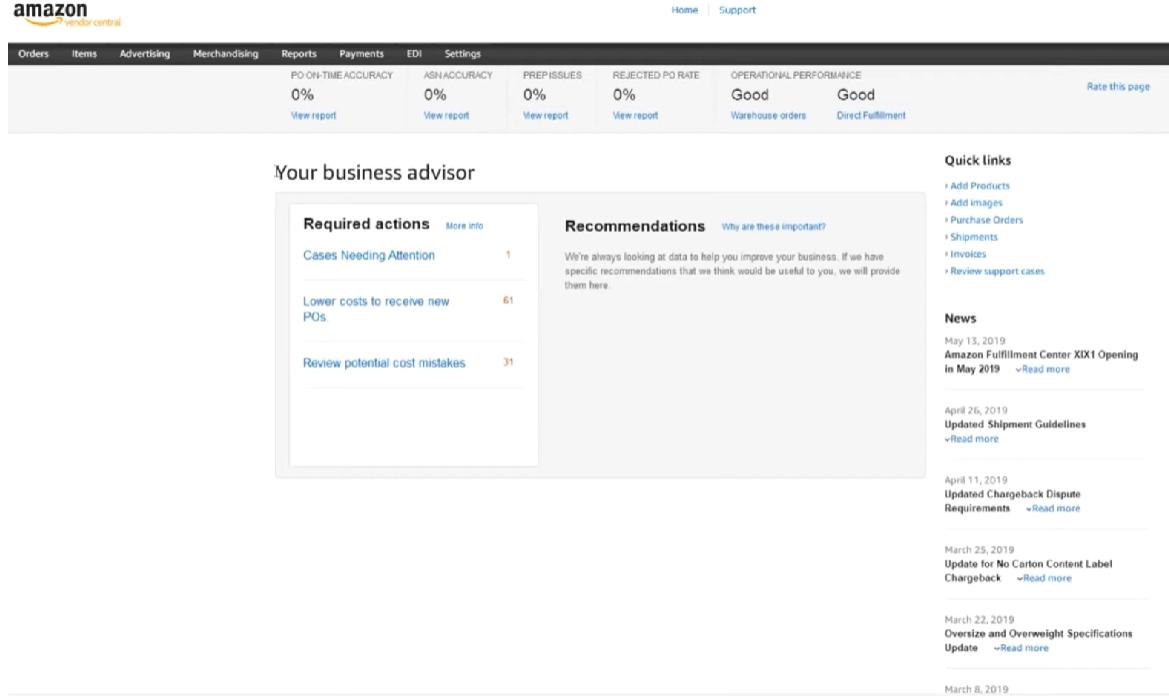View report for Rejected PO Rate
This screenshot has height=696, width=1169.
point(635,116)
